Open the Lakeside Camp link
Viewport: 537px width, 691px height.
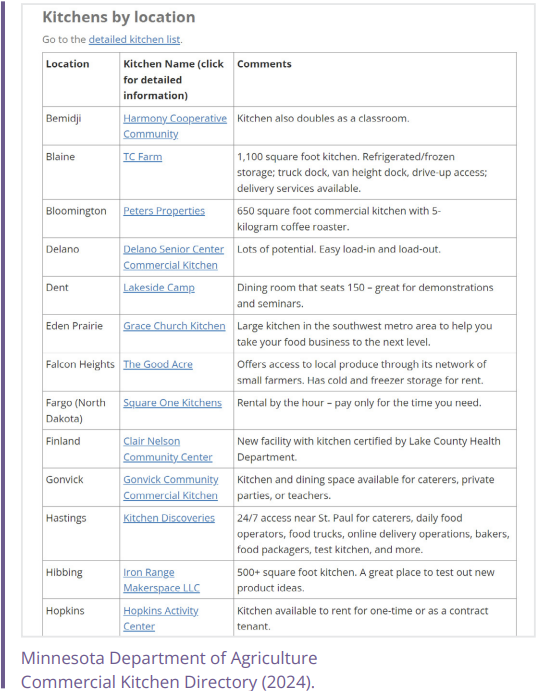[159, 288]
